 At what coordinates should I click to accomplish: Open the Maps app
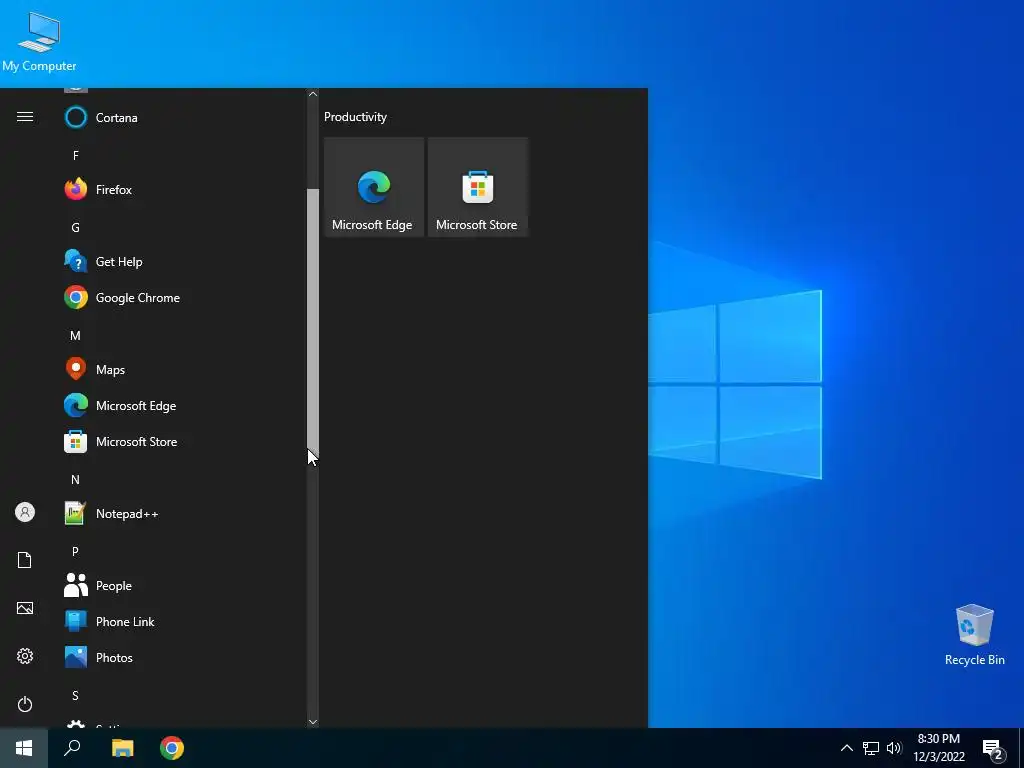click(x=183, y=370)
